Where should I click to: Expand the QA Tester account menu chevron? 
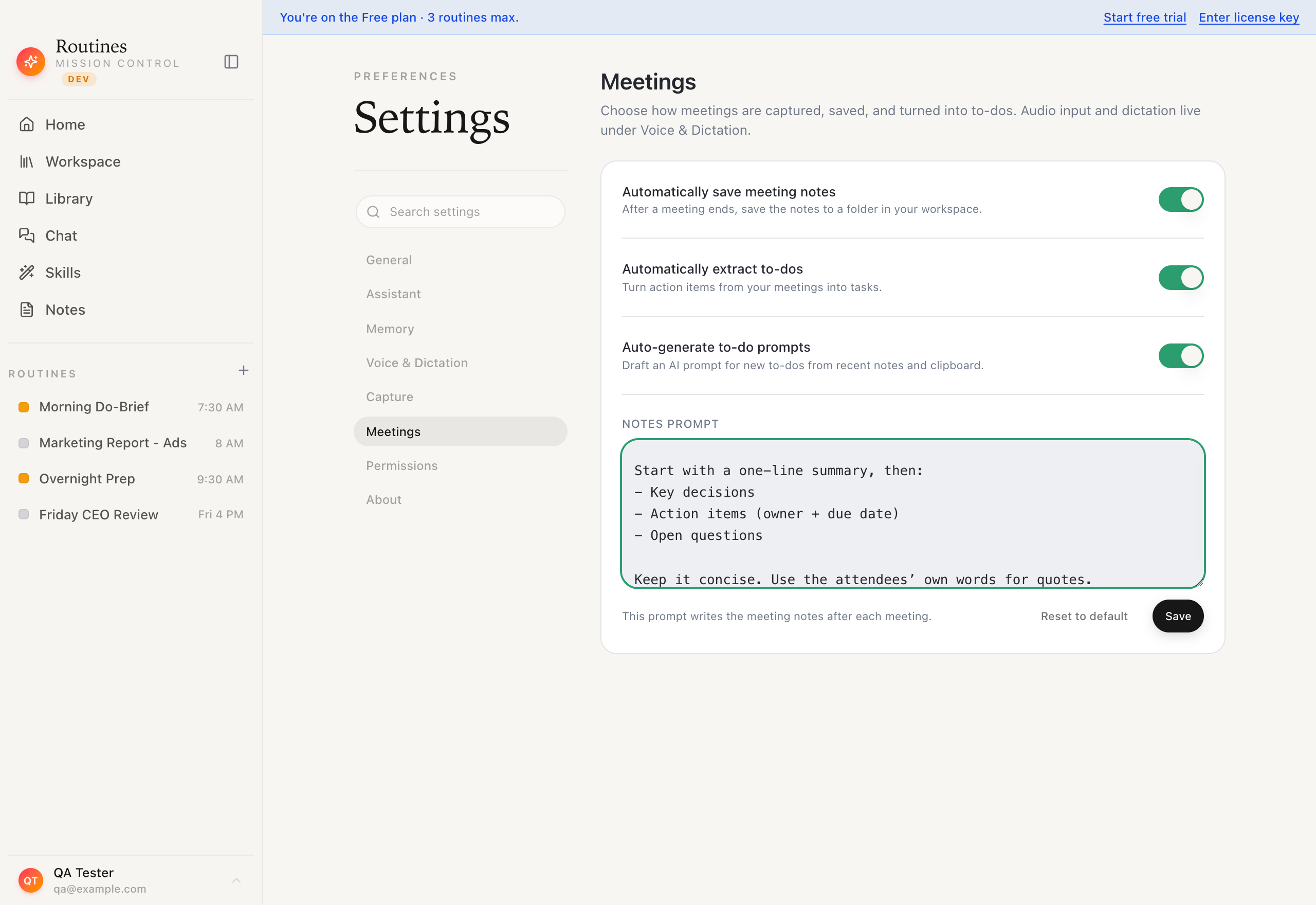coord(236,880)
